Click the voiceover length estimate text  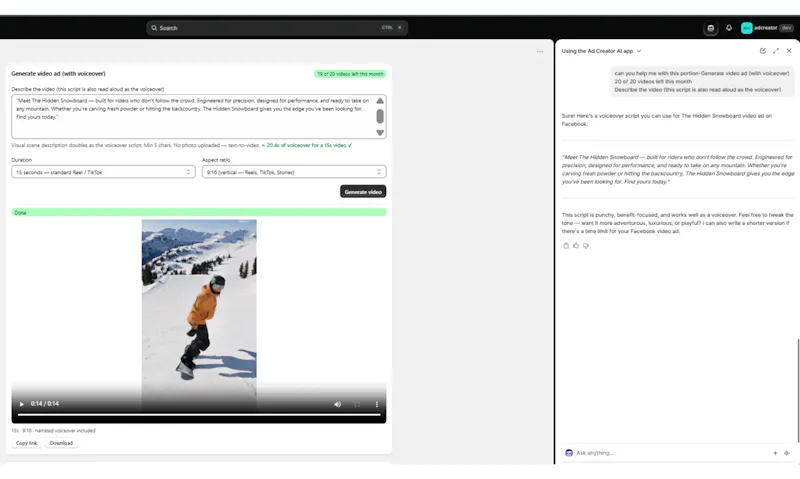[307, 145]
